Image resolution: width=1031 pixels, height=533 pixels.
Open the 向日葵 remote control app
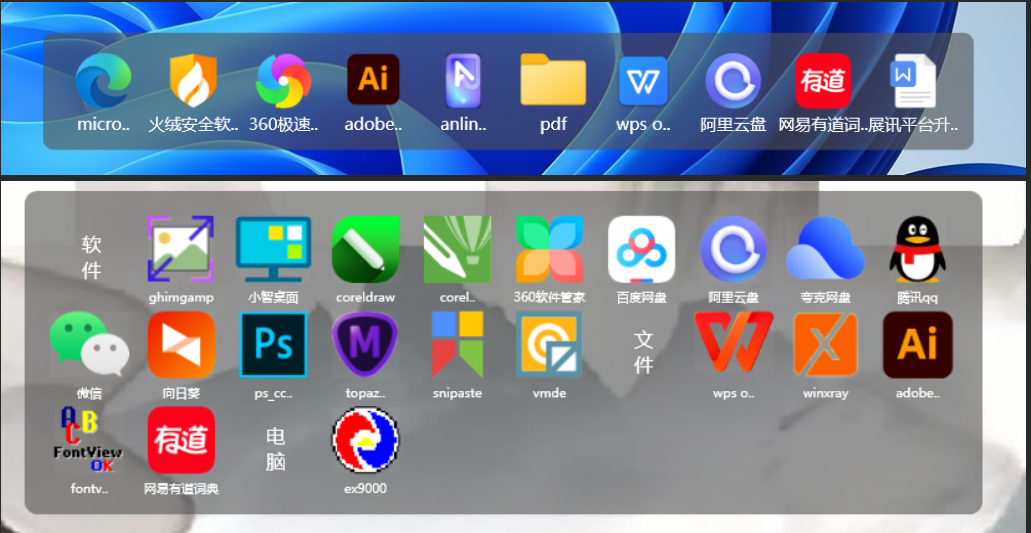(181, 345)
